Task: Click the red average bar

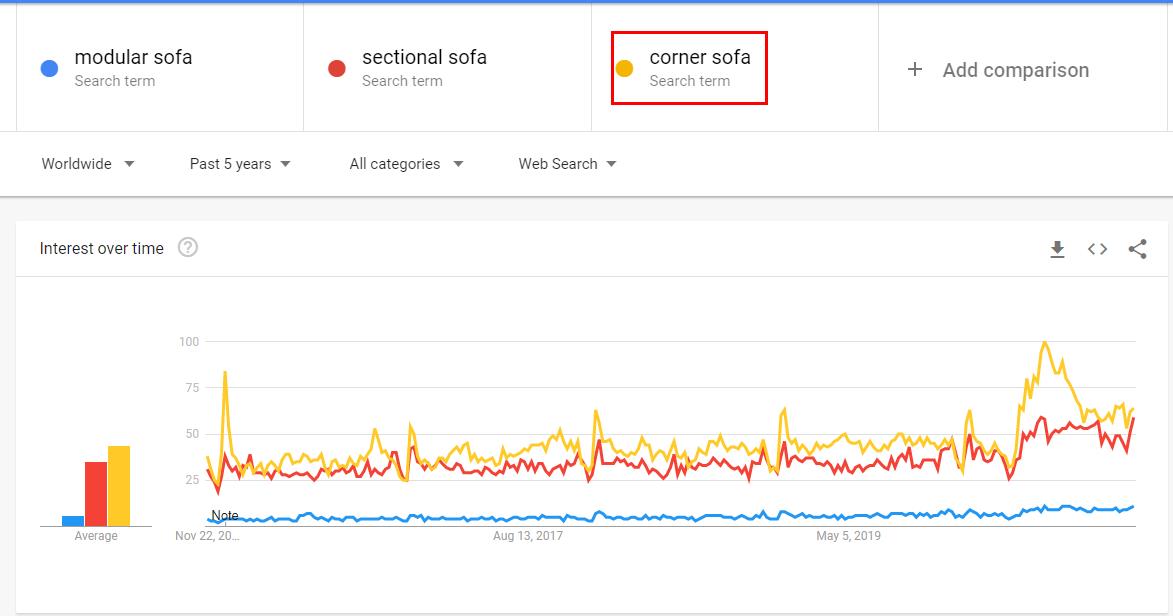Action: (x=96, y=494)
